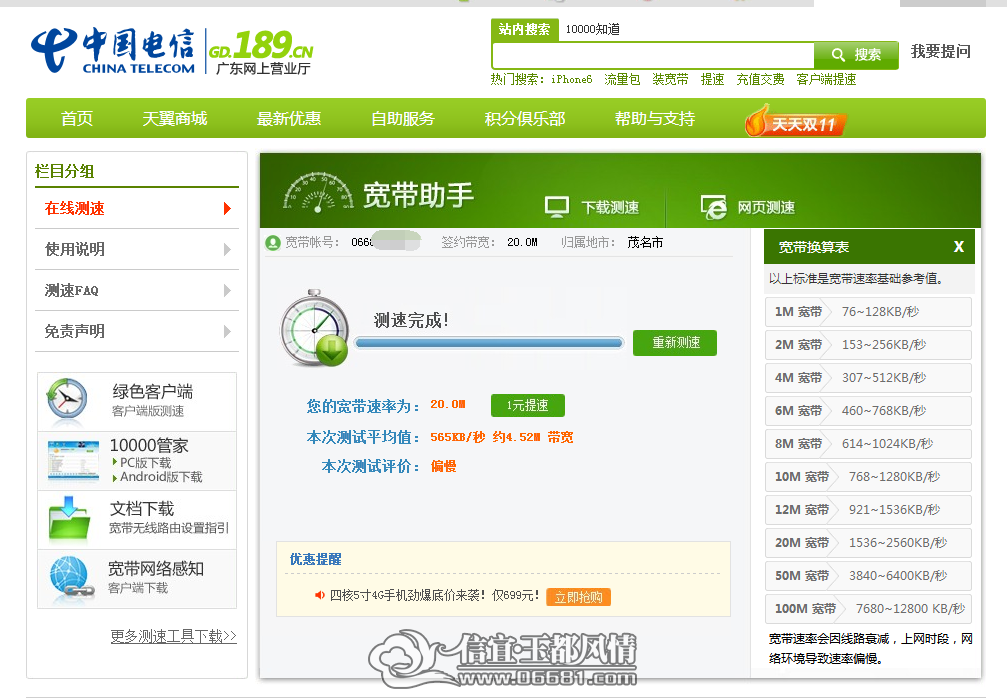Switch to the 站内搜索 tab
This screenshot has width=1007, height=700.
pyautogui.click(x=525, y=29)
